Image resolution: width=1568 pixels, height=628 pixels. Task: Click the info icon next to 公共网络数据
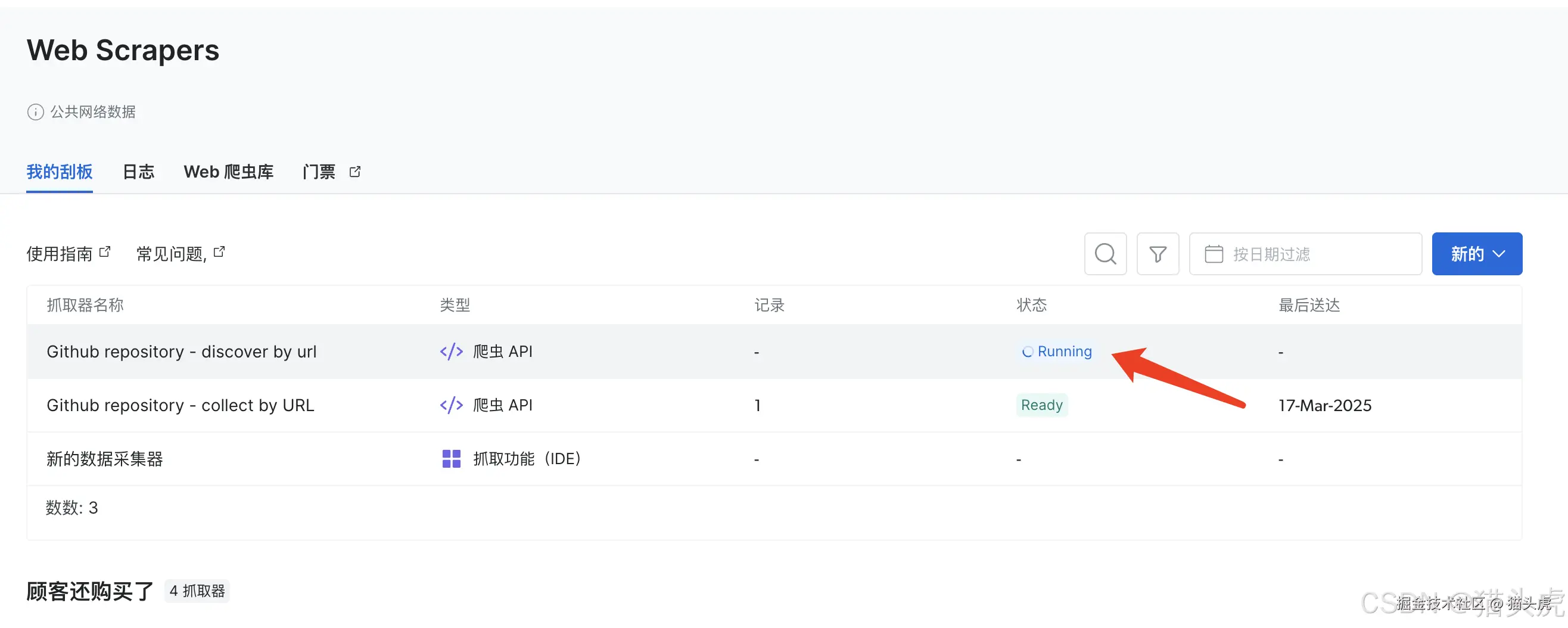click(x=35, y=112)
